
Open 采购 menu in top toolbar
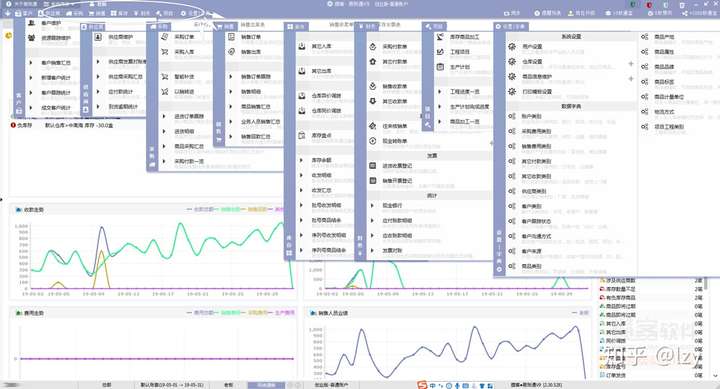tap(75, 13)
